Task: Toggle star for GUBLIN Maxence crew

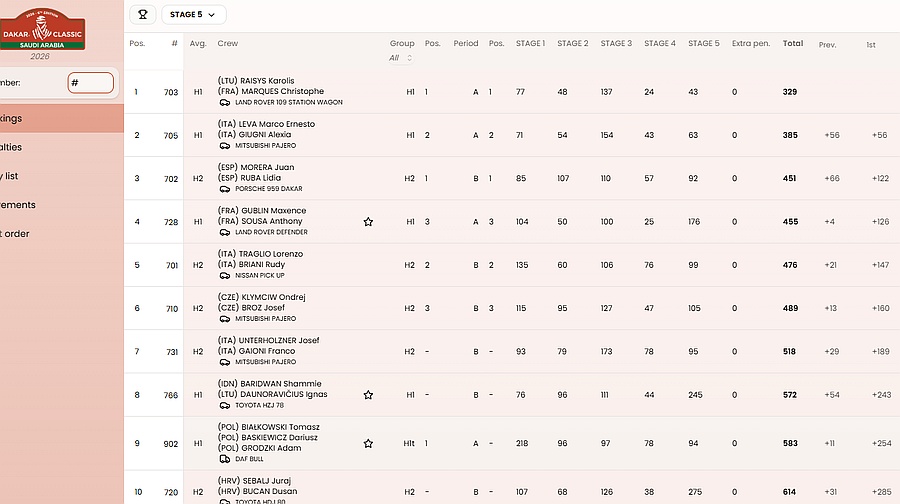Action: [368, 222]
